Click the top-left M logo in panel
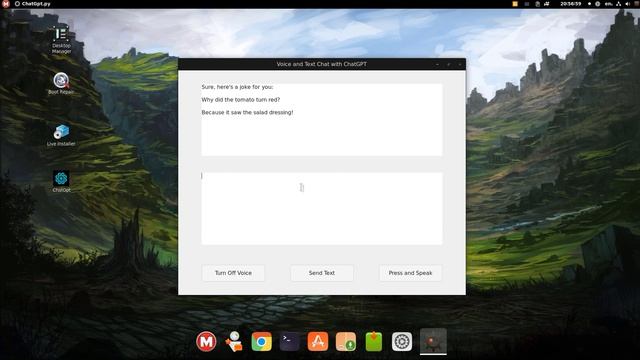Viewport: 640px width, 360px height. [x=6, y=4]
